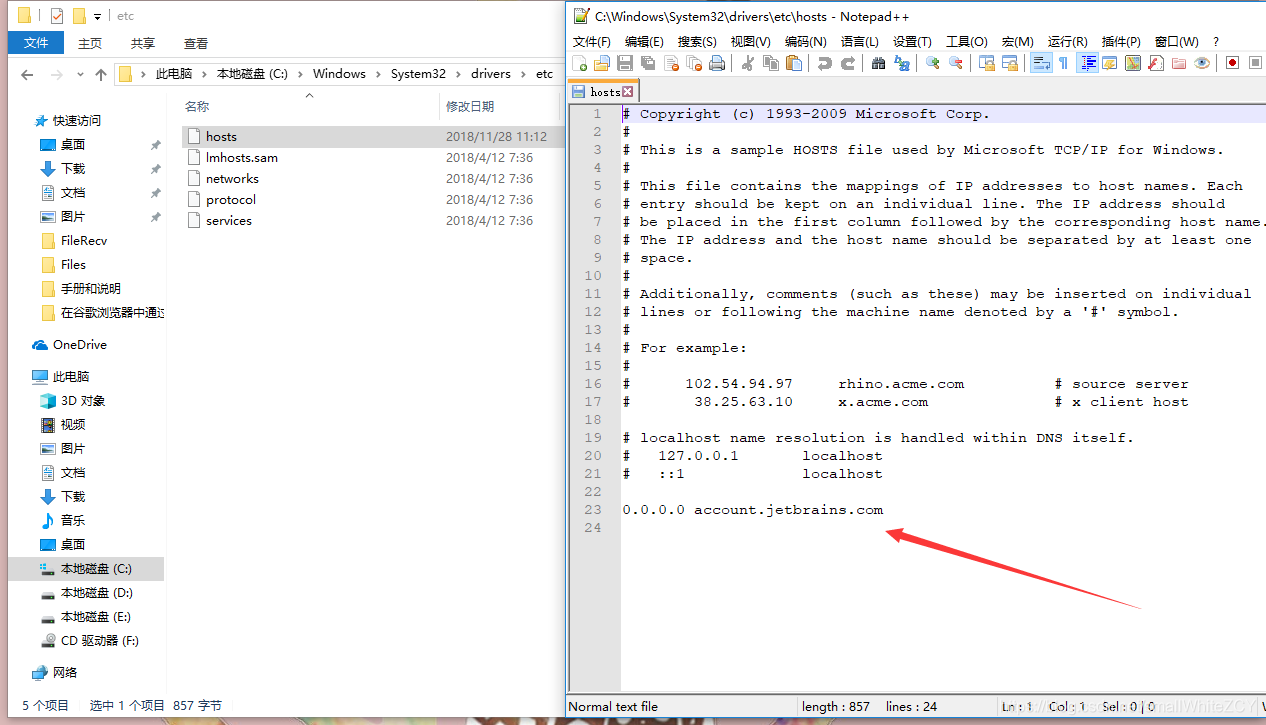Open the 文件(F) menu in Notepad++

[x=592, y=41]
